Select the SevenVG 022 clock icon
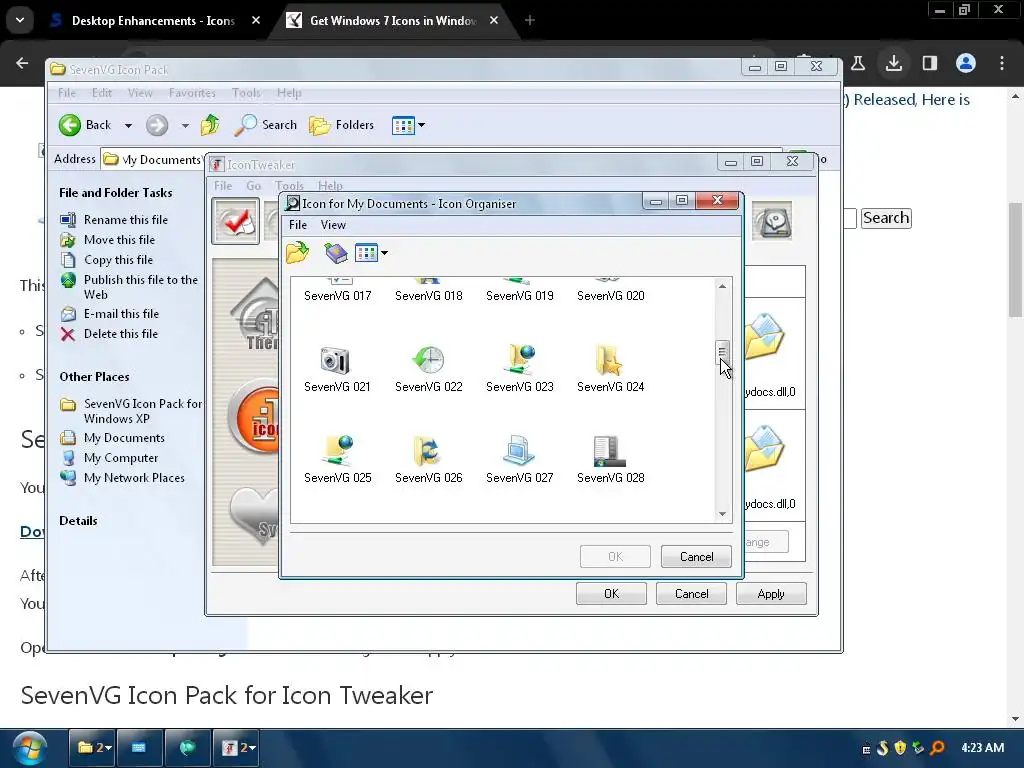 [x=428, y=360]
